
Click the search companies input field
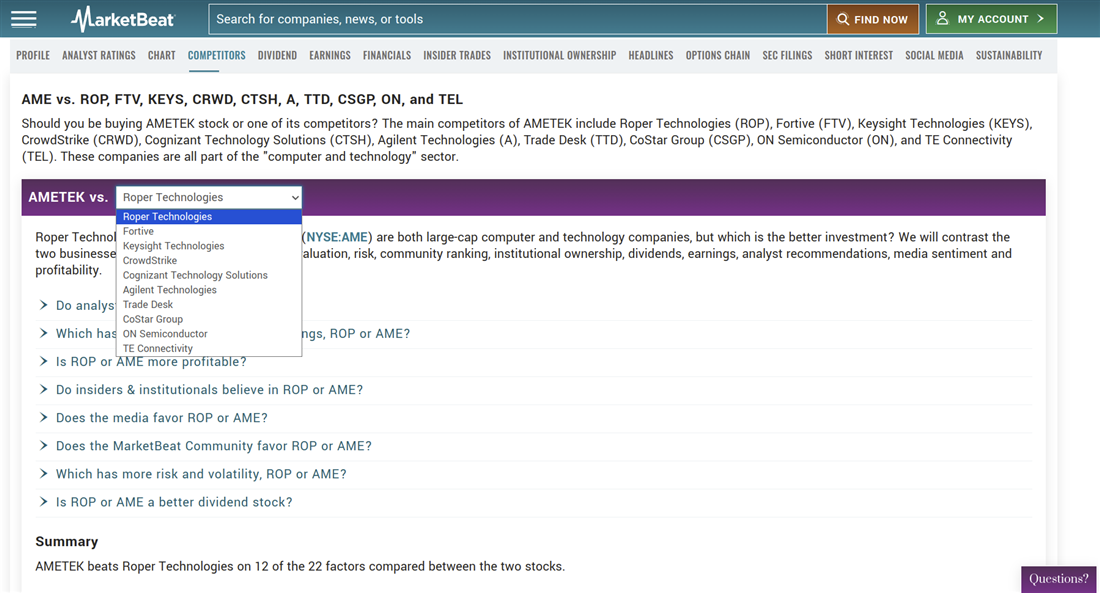coord(517,19)
